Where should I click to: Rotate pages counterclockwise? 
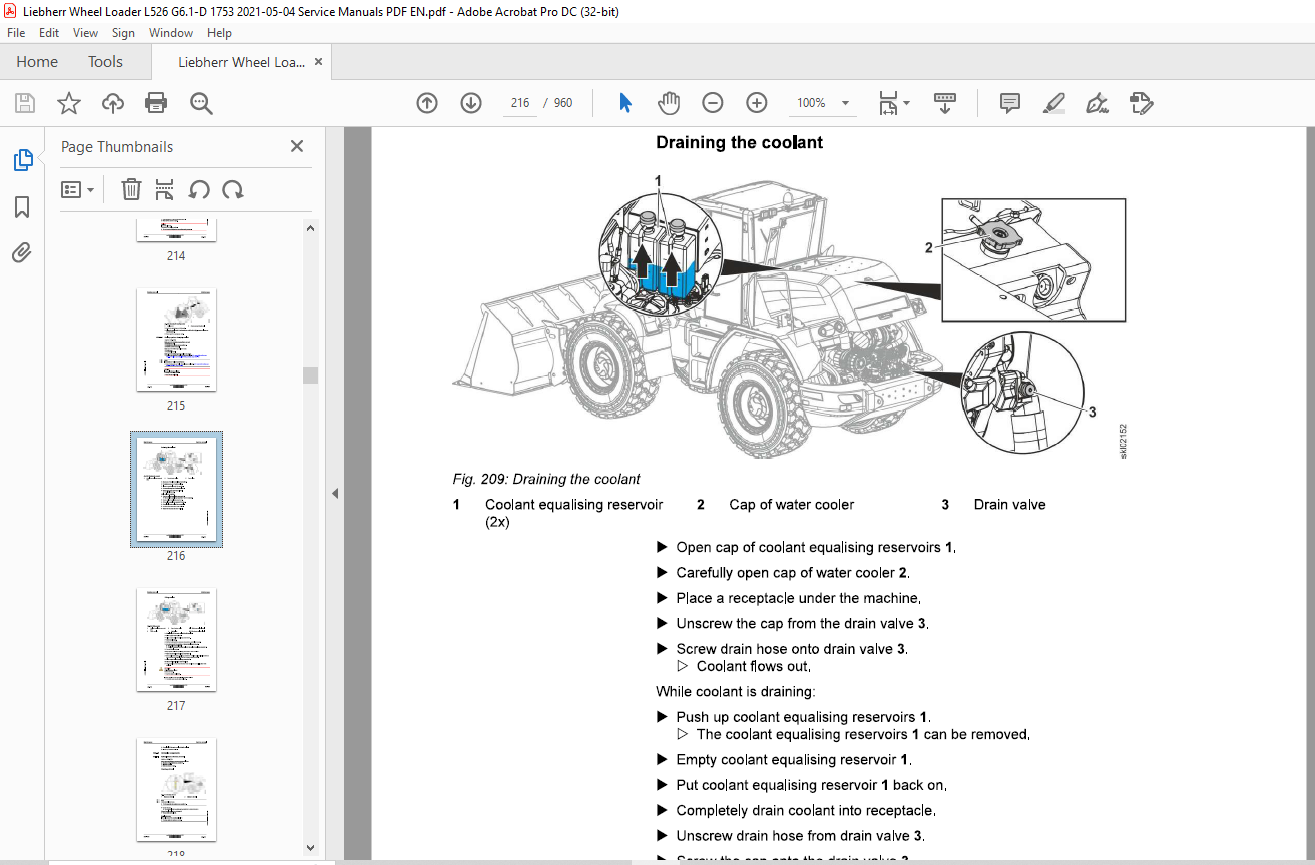click(199, 189)
